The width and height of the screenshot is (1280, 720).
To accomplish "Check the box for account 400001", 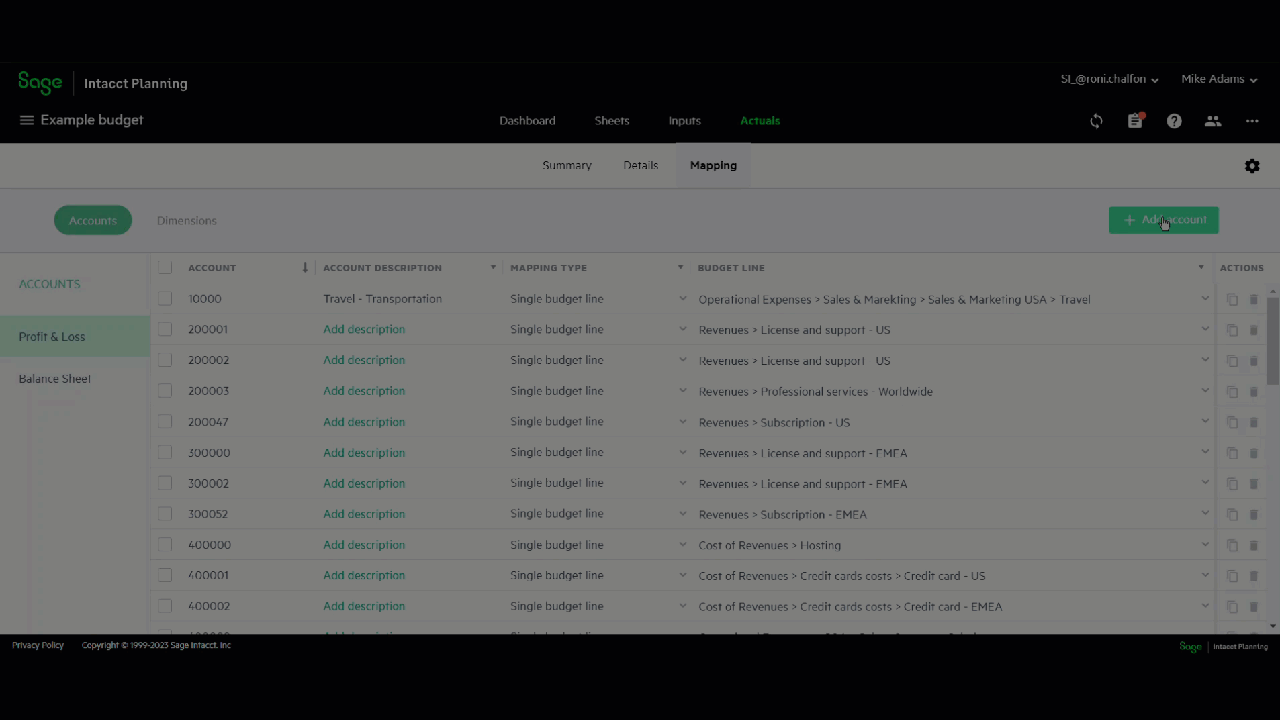I will 165,575.
